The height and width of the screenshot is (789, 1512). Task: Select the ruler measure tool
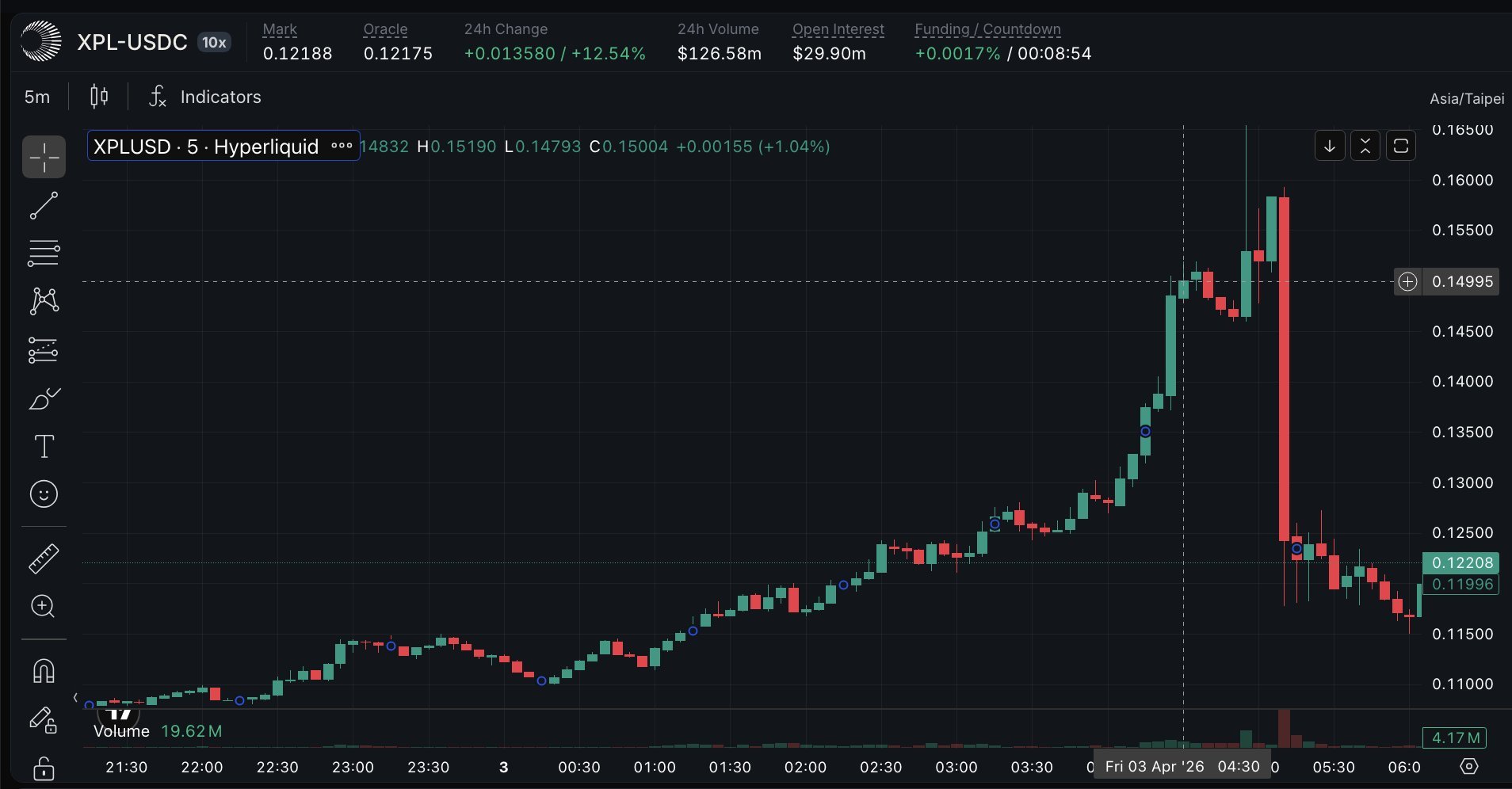tap(44, 558)
